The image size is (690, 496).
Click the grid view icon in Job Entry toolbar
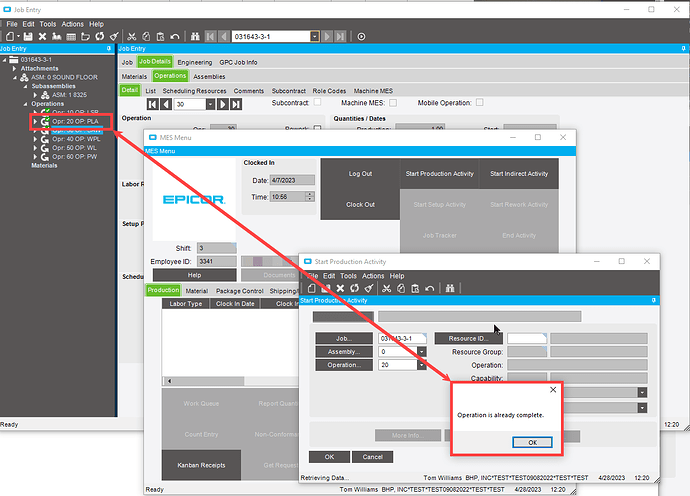pyautogui.click(x=71, y=37)
